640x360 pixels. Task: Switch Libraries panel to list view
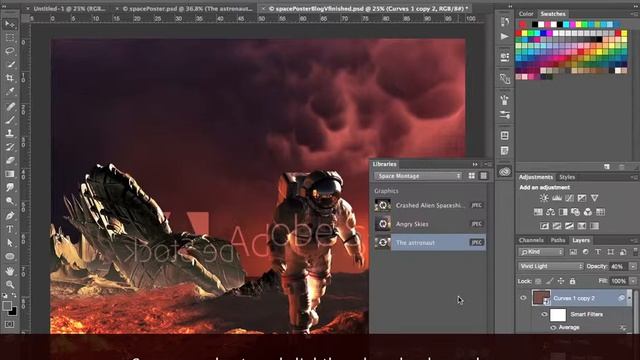pos(484,176)
